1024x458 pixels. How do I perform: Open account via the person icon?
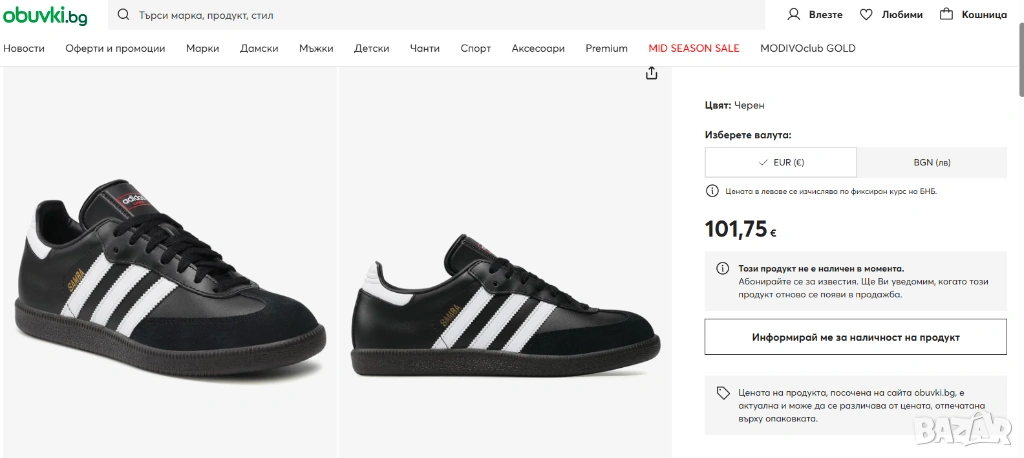[x=795, y=15]
